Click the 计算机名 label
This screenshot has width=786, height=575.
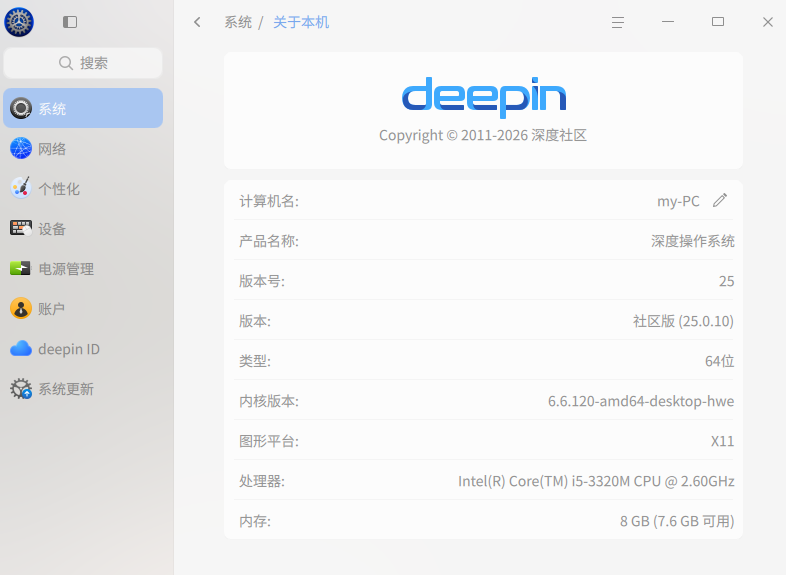[x=269, y=201]
